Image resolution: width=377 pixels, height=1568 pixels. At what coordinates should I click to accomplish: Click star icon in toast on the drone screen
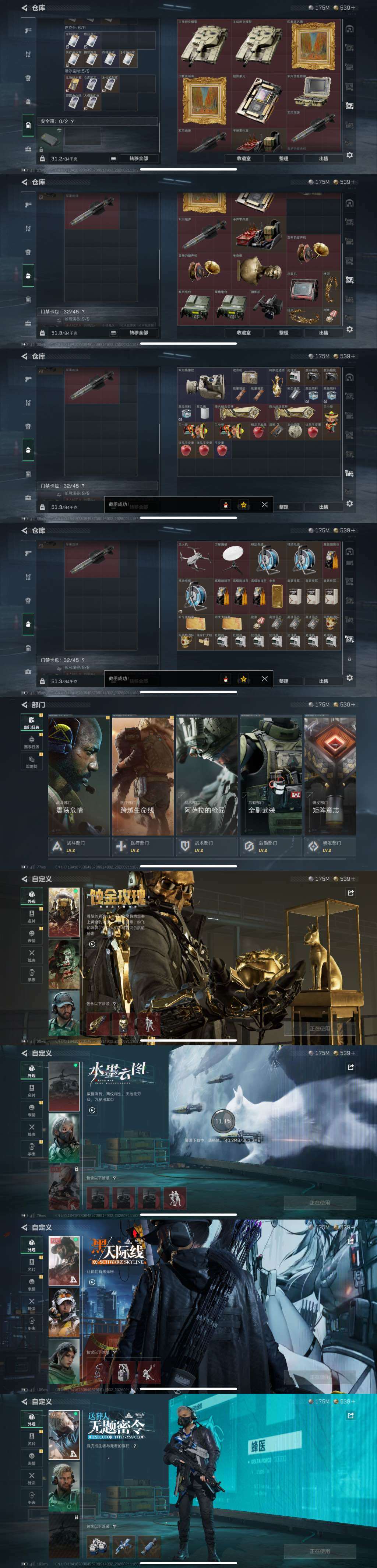[x=243, y=679]
